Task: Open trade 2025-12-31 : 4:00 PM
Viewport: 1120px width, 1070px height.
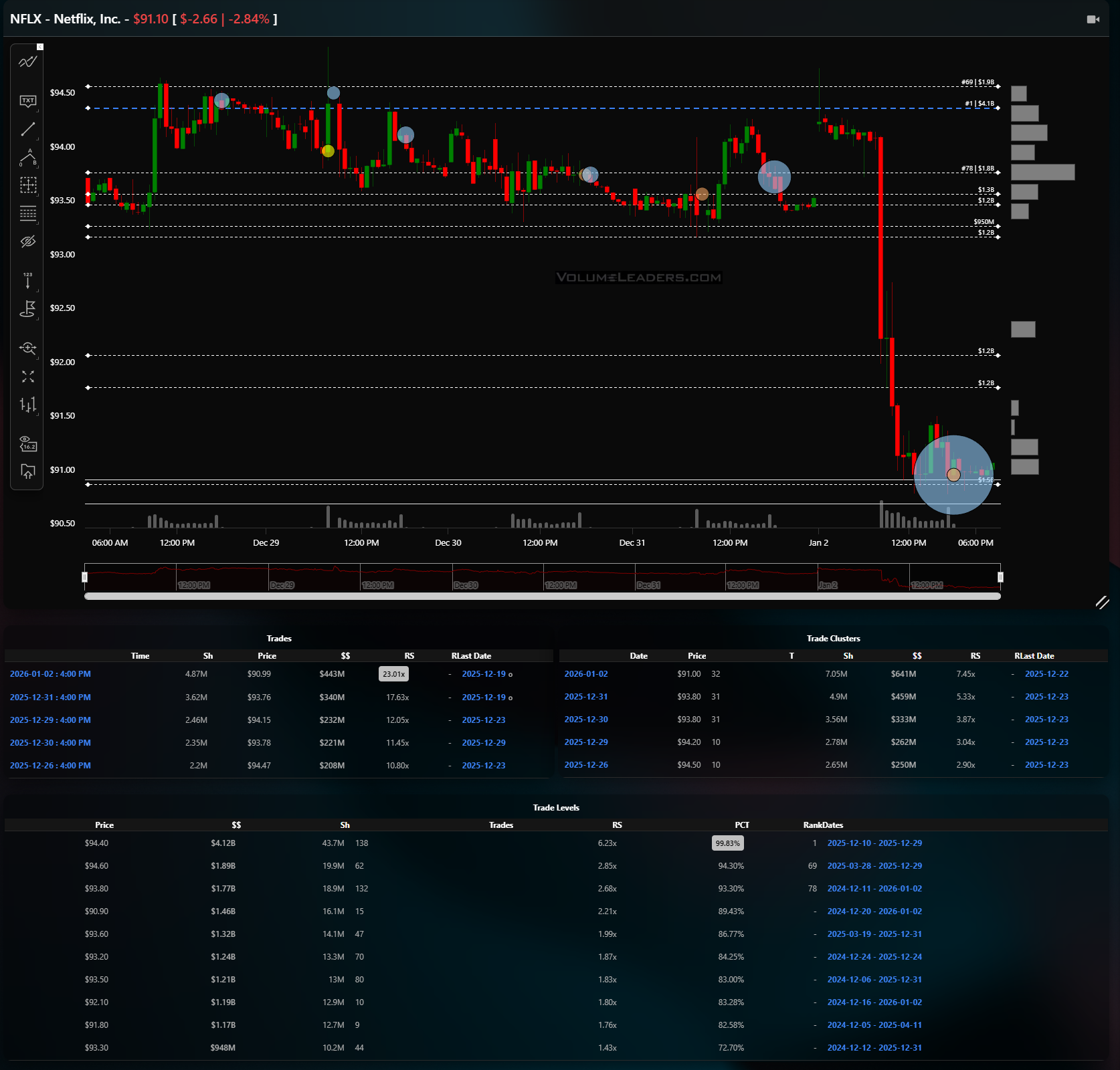Action: (x=50, y=698)
